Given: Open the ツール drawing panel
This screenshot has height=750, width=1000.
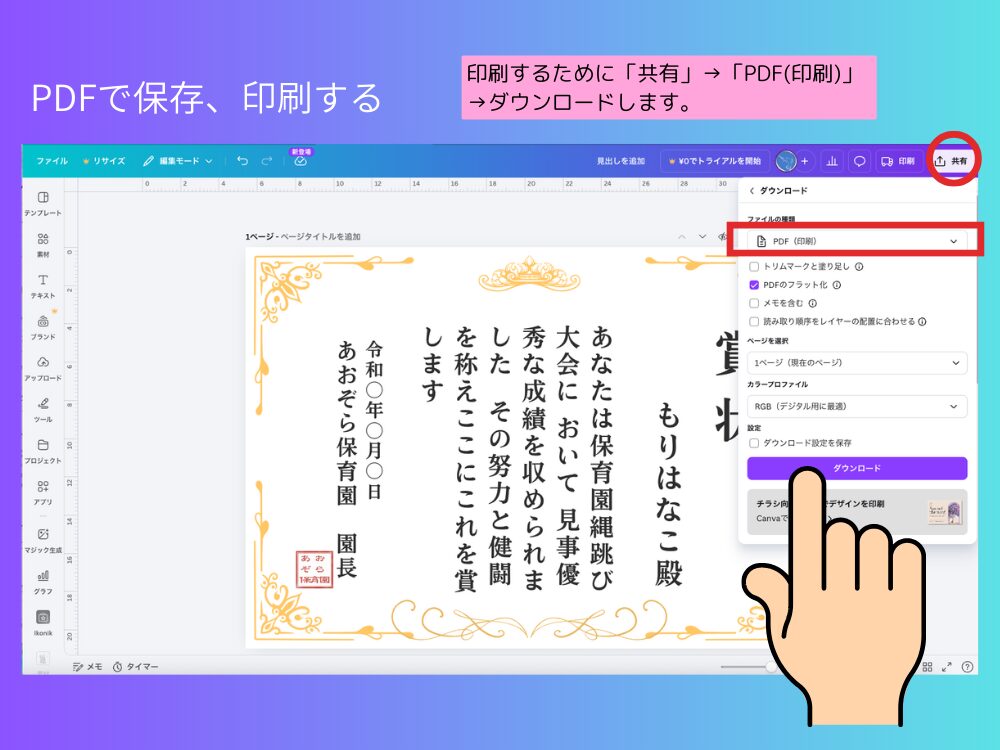Looking at the screenshot, I should 43,410.
